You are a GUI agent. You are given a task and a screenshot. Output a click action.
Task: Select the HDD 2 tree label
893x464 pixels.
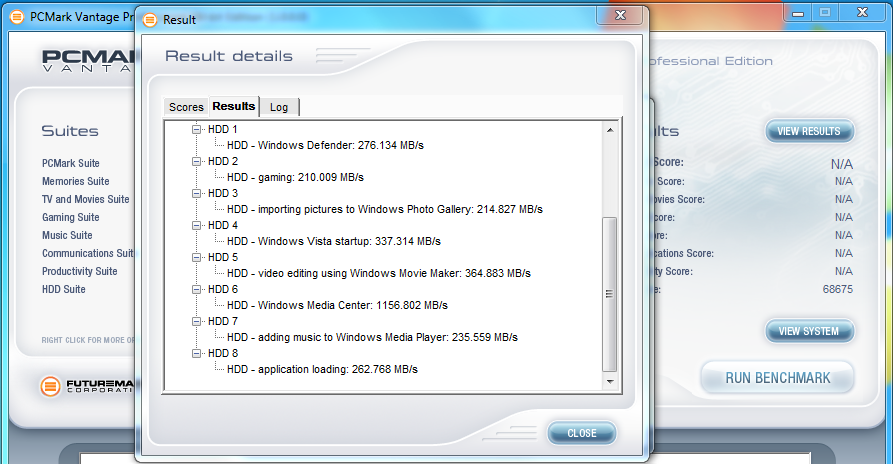point(223,161)
